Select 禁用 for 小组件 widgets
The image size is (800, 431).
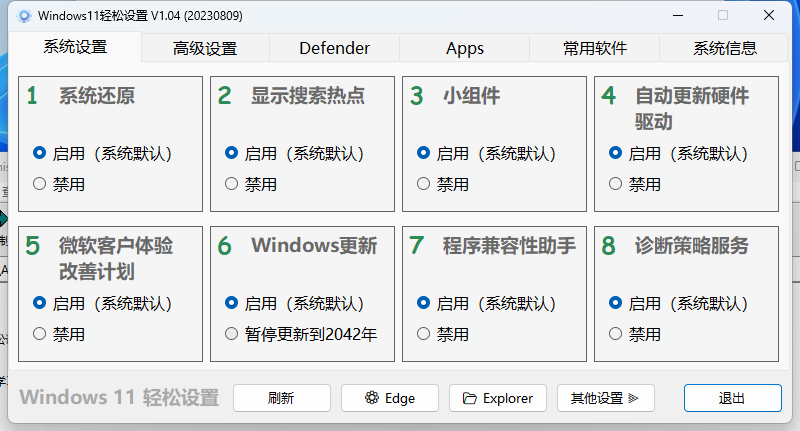point(424,184)
